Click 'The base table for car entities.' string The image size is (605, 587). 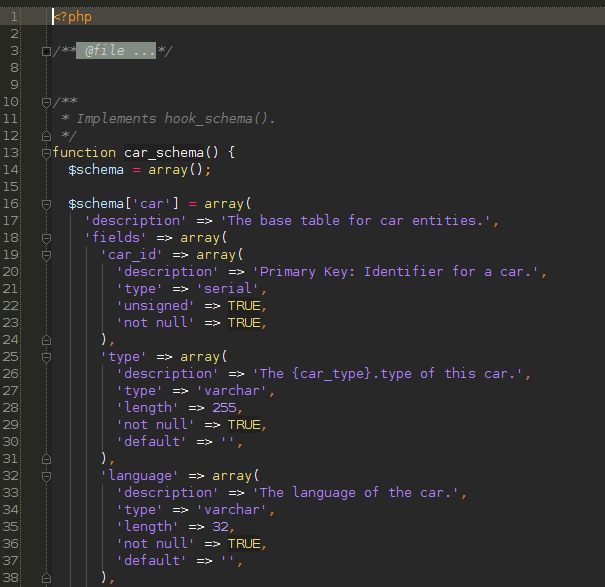pyautogui.click(x=355, y=221)
